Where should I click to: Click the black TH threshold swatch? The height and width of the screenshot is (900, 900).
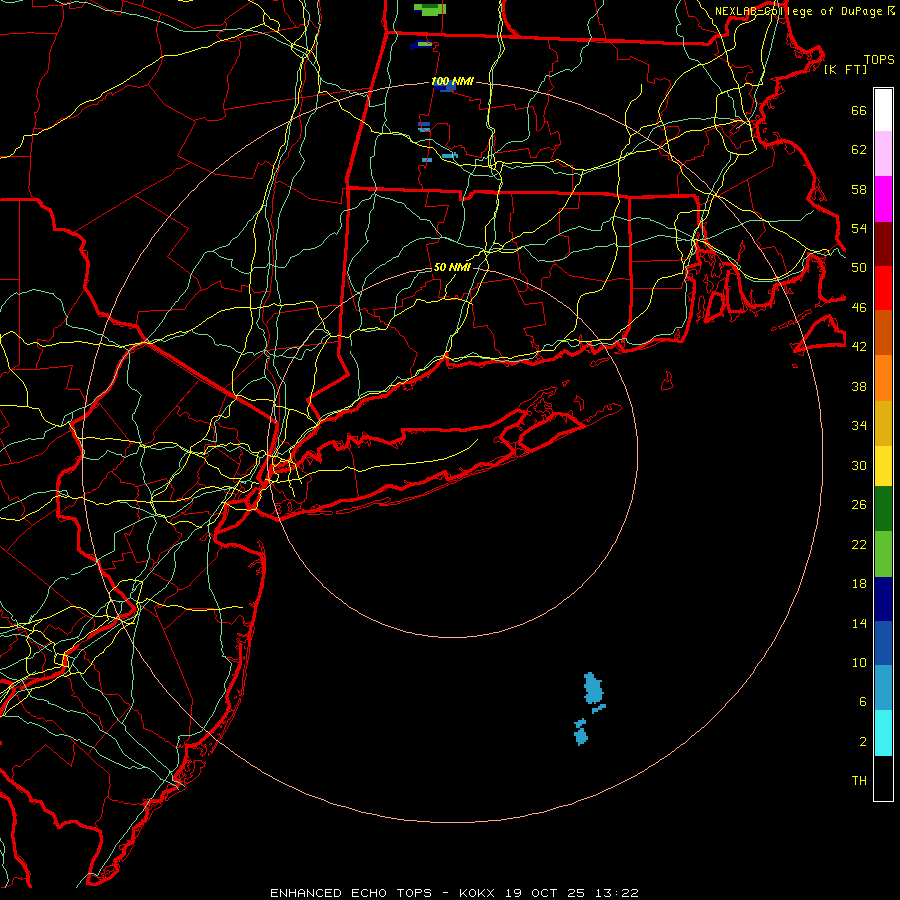click(883, 778)
